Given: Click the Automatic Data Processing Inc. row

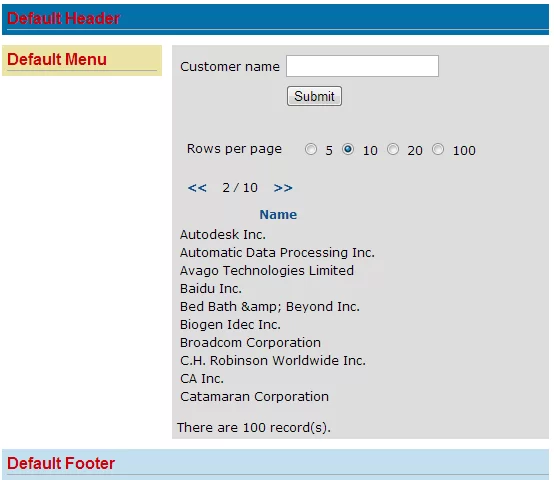Looking at the screenshot, I should (277, 253).
